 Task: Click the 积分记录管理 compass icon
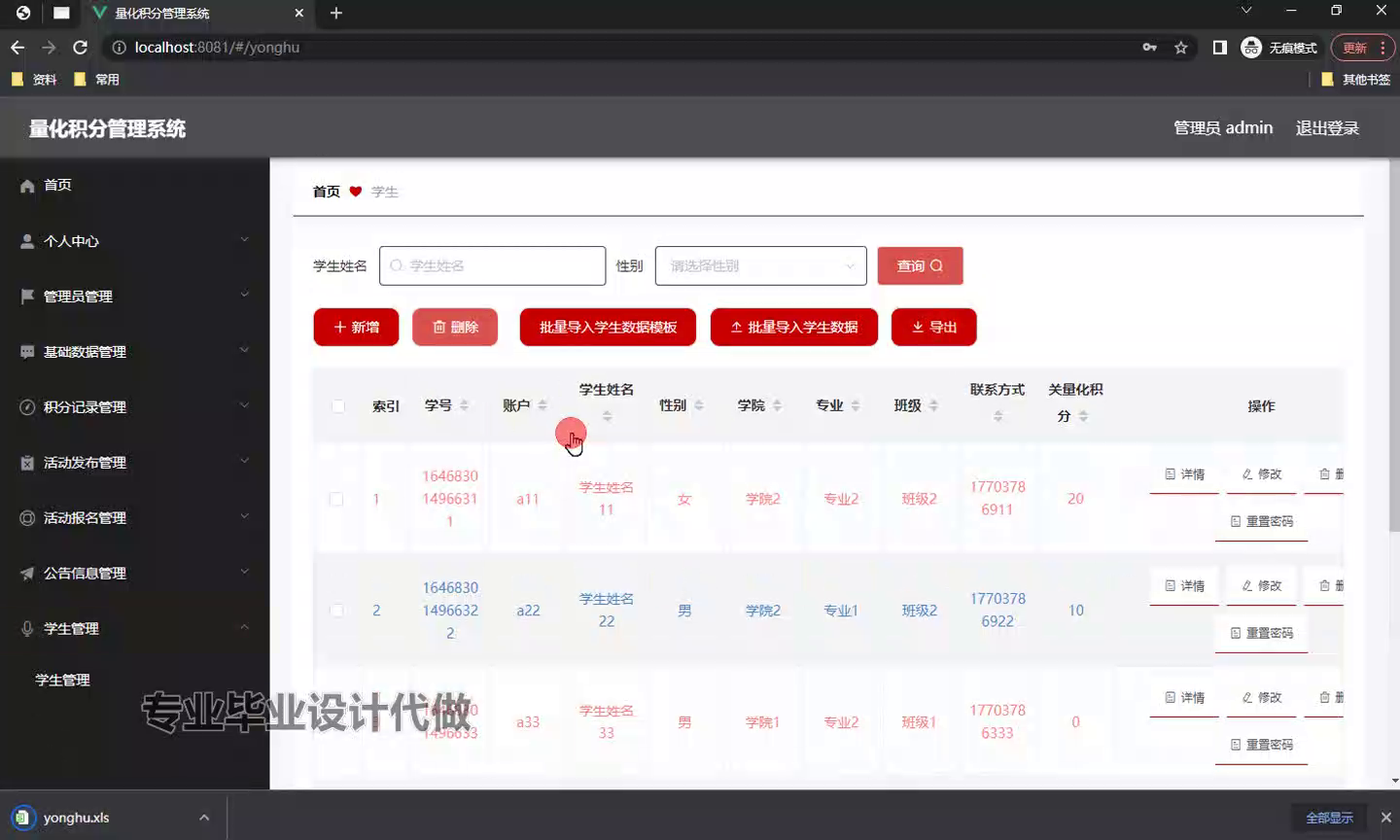27,407
